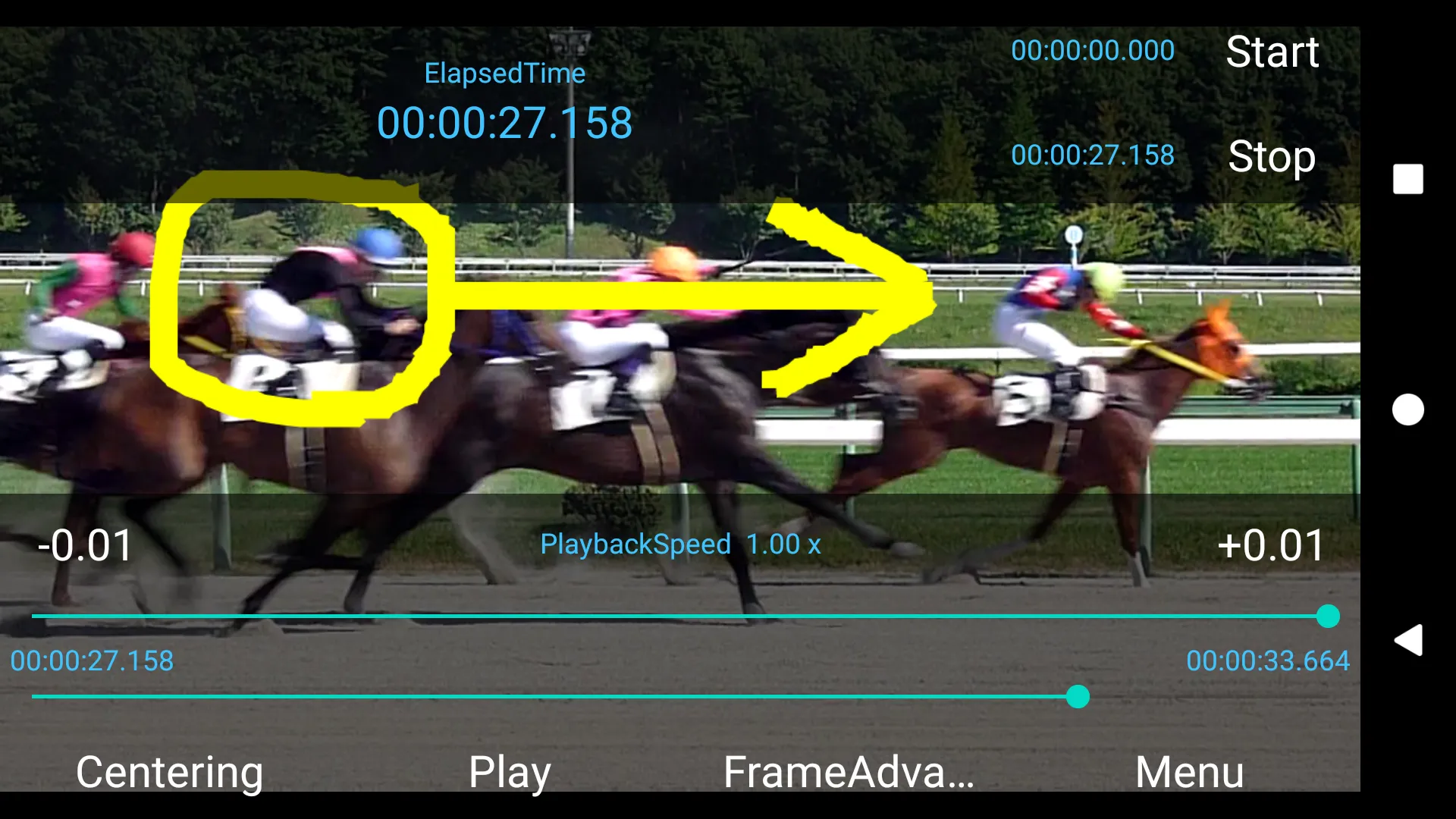Screen dimensions: 1456x819
Task: Click the Play button to resume playback
Action: (x=512, y=770)
